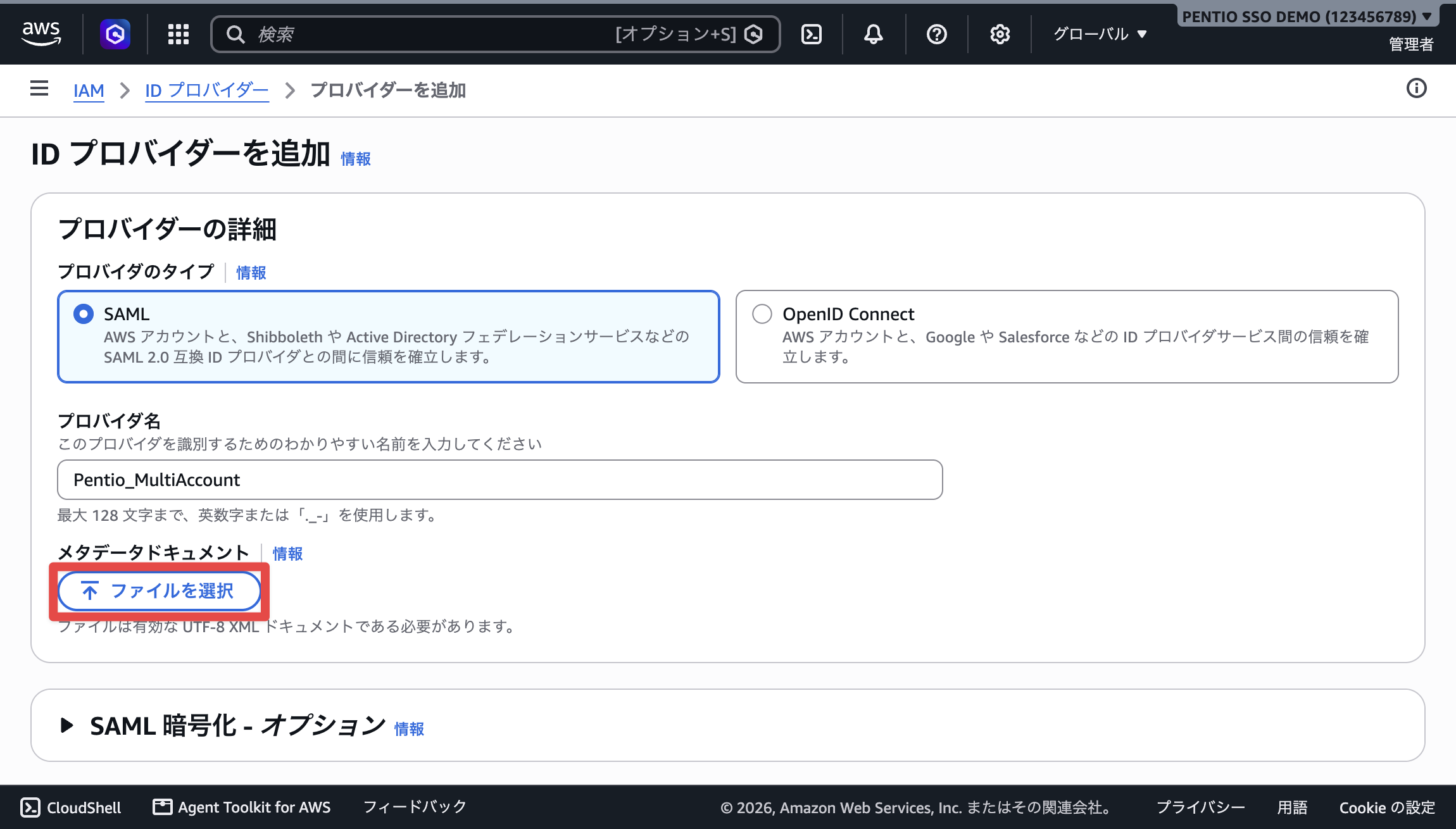Click 情報 link beside メタデータドキュメント

click(288, 554)
